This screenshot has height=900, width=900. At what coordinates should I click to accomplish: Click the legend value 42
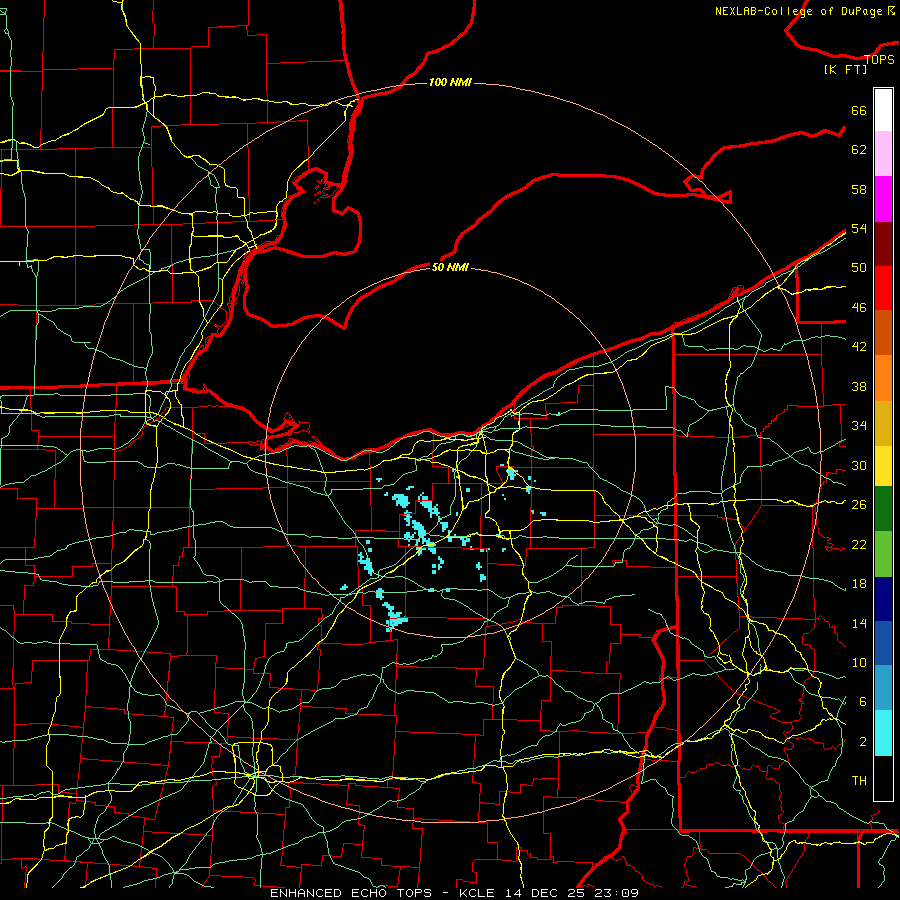tap(859, 347)
